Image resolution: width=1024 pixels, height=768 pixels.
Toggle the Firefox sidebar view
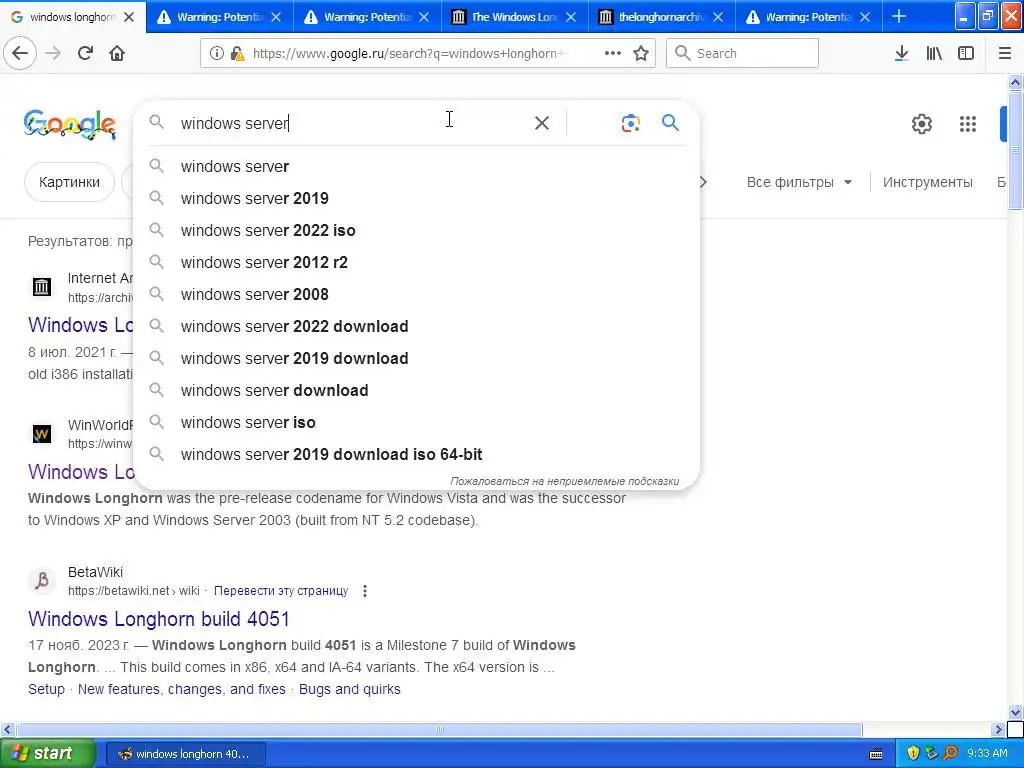(966, 54)
